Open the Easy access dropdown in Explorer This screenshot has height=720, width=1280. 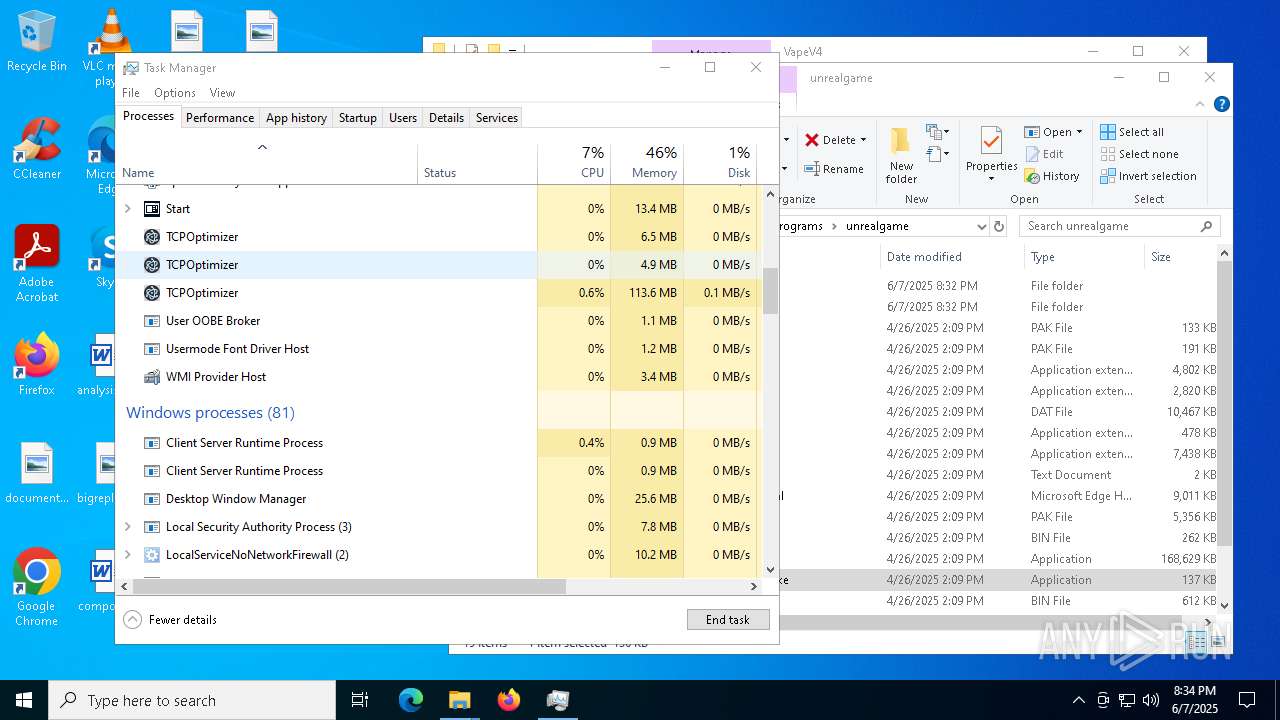point(937,154)
